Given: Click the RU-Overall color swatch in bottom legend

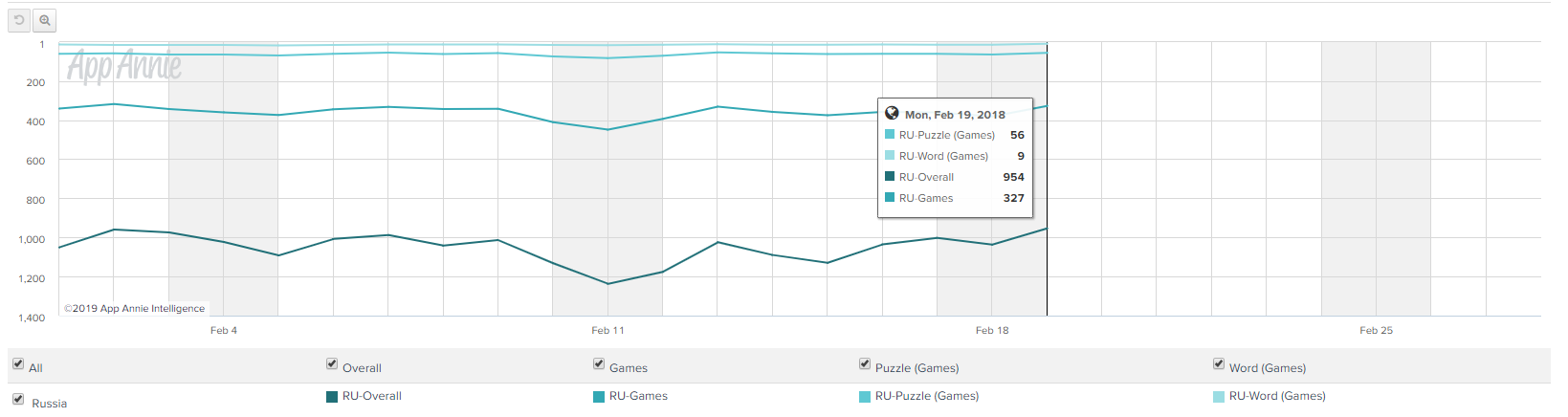Looking at the screenshot, I should pos(332,397).
